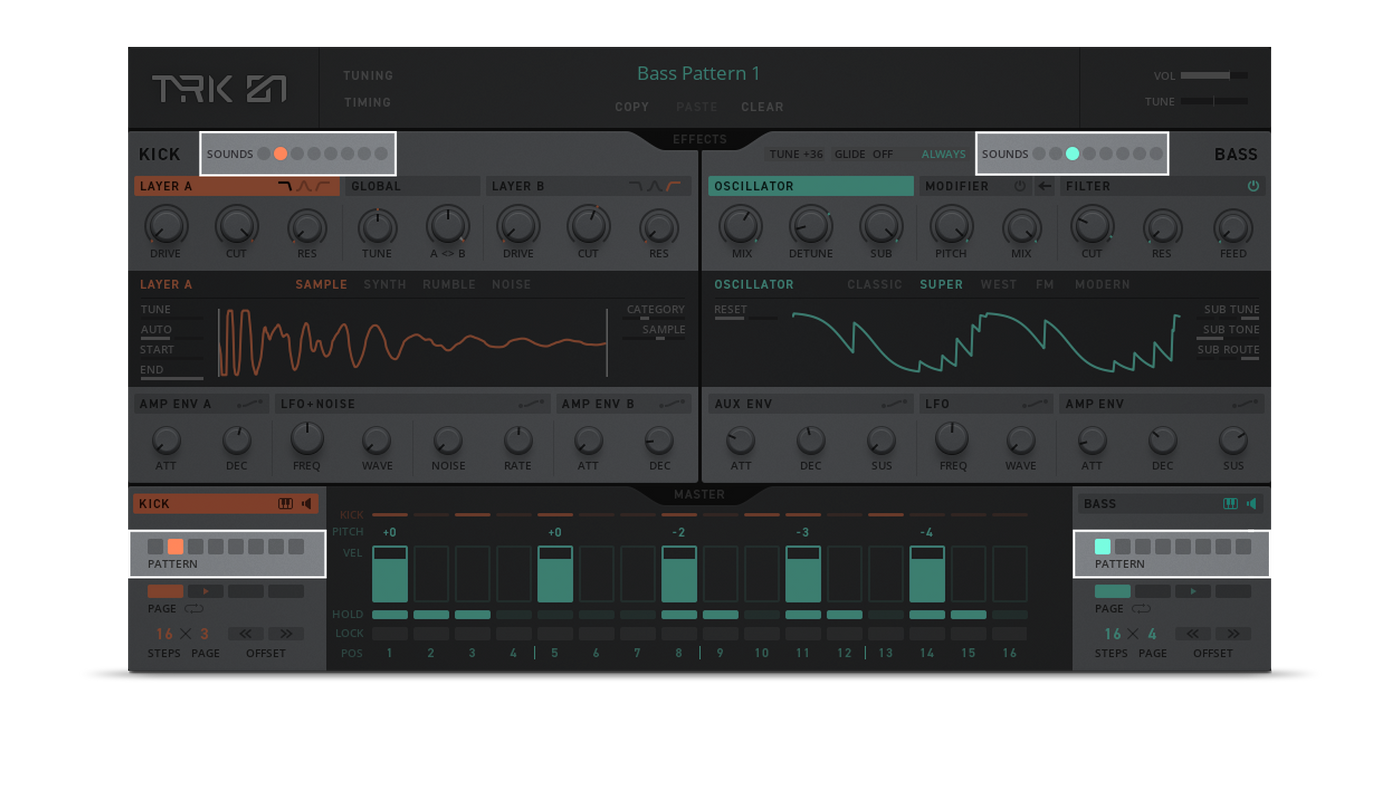Shift Kick offset right with double arrows

[286, 633]
